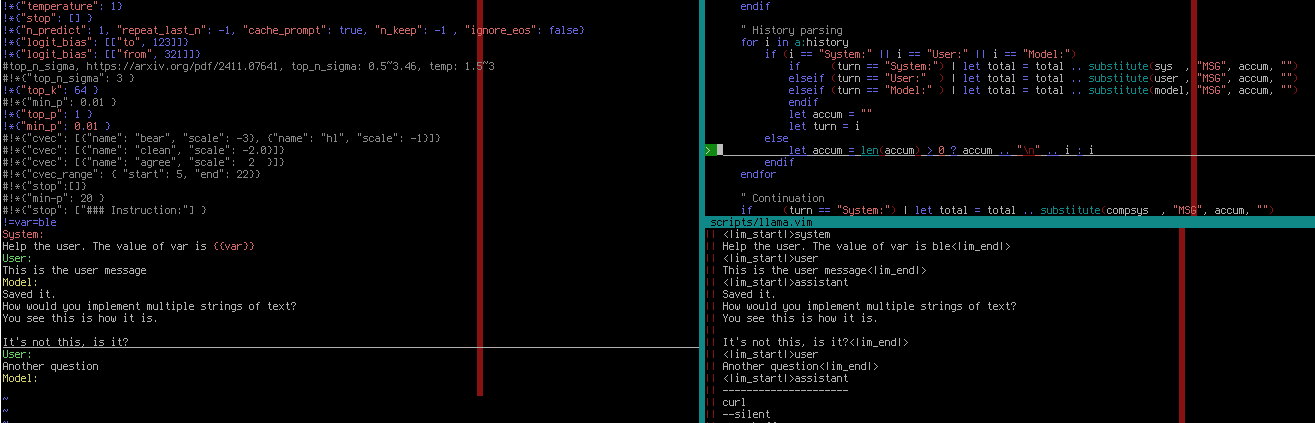Click the stop "### Instruction:" line
This screenshot has width=1315, height=423.
[x=105, y=210]
